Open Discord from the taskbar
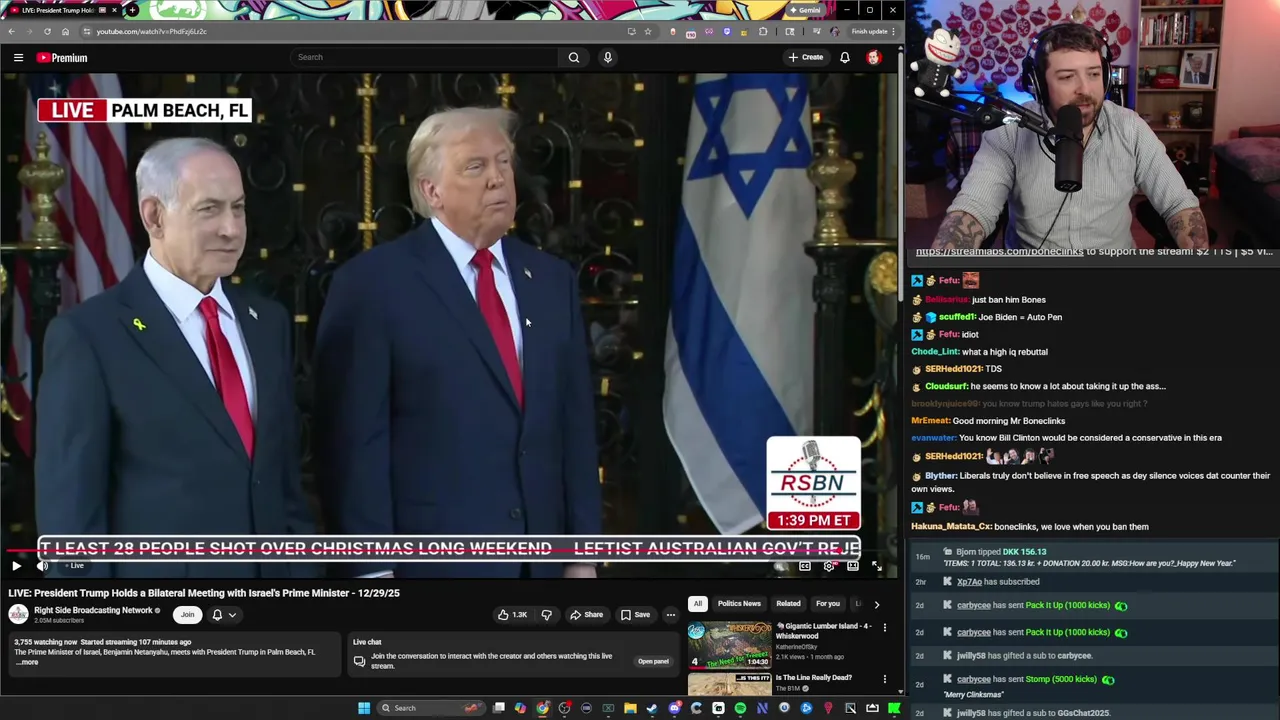Viewport: 1280px width, 720px height. pos(674,708)
